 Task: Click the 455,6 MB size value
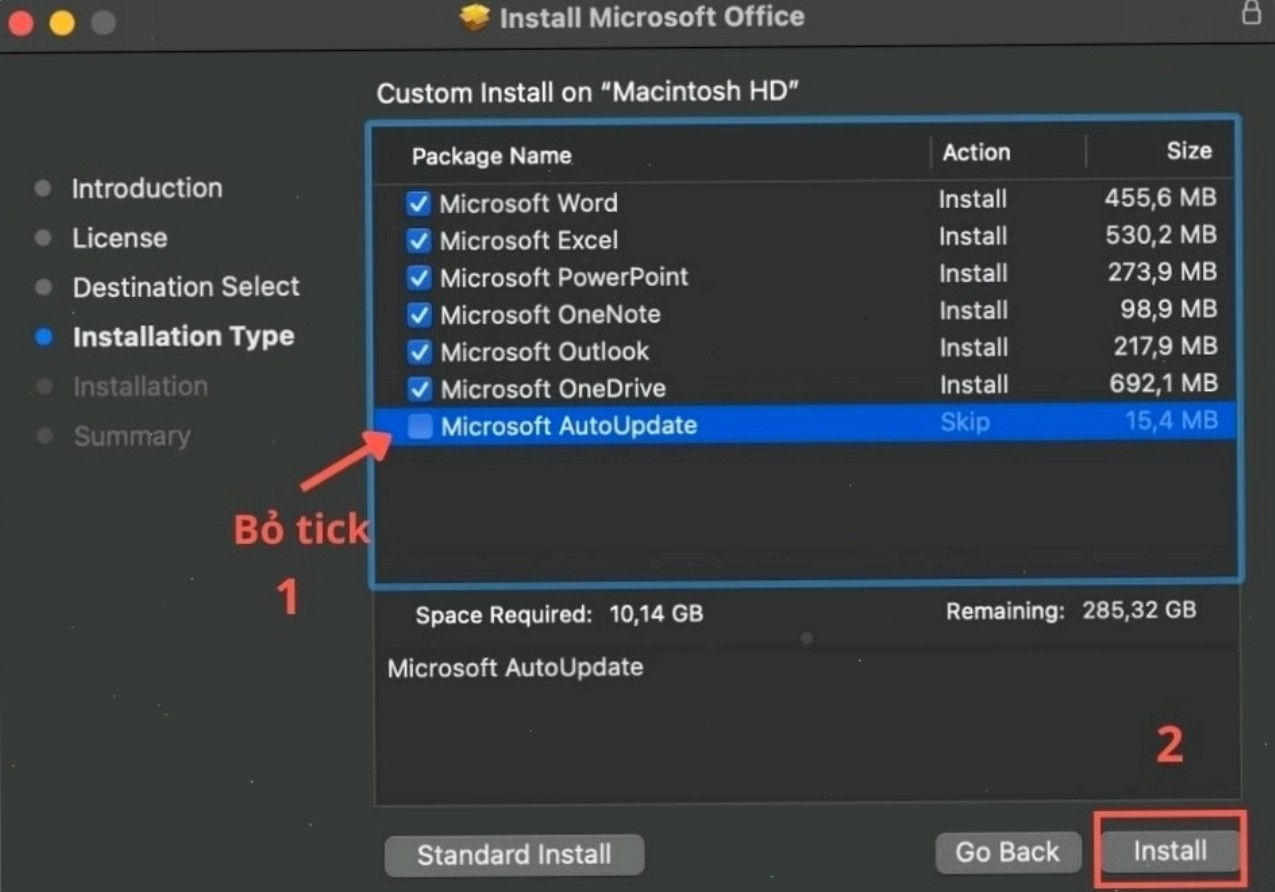(x=1161, y=198)
